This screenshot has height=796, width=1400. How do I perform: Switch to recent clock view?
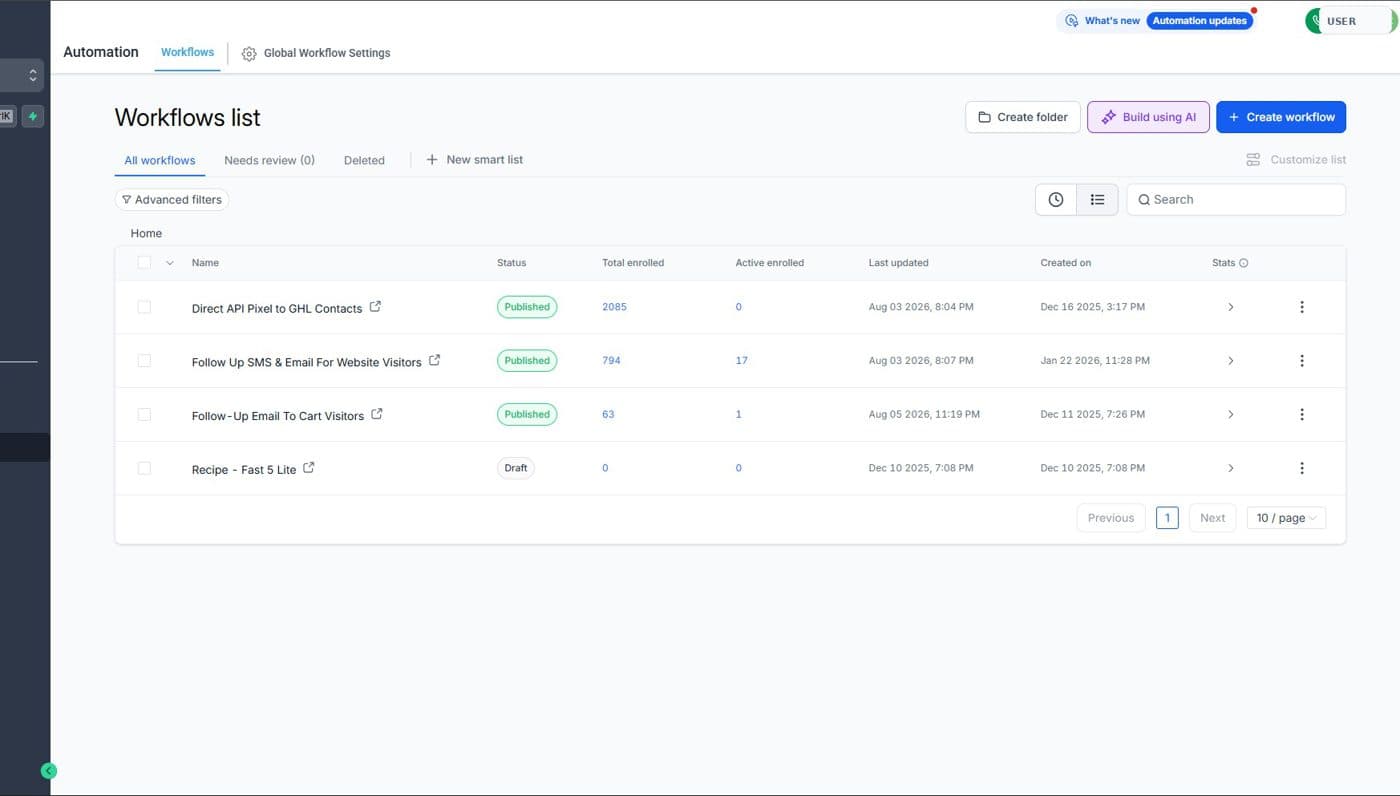(1056, 200)
